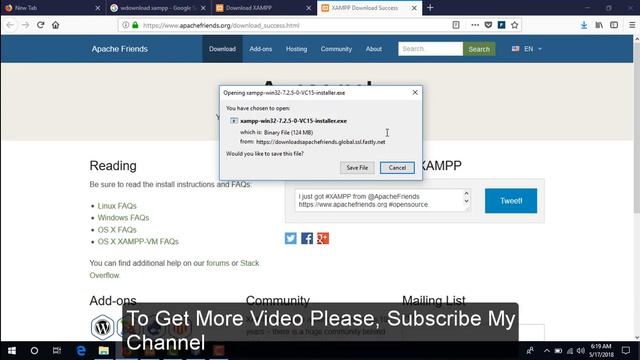The image size is (640, 360).
Task: Open the Community menu item
Action: [x=336, y=49]
